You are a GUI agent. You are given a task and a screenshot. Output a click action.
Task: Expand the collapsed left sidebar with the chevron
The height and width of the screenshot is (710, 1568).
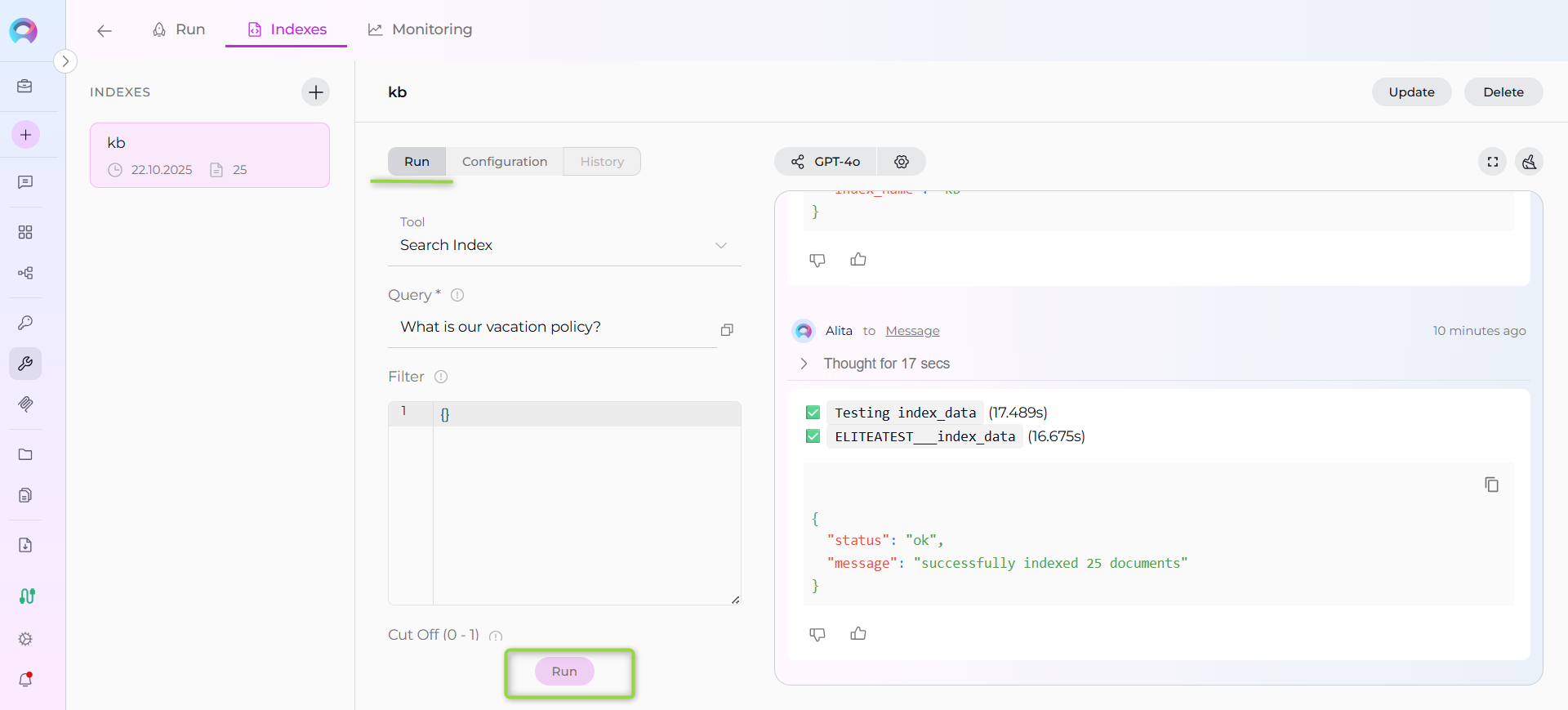pyautogui.click(x=65, y=61)
